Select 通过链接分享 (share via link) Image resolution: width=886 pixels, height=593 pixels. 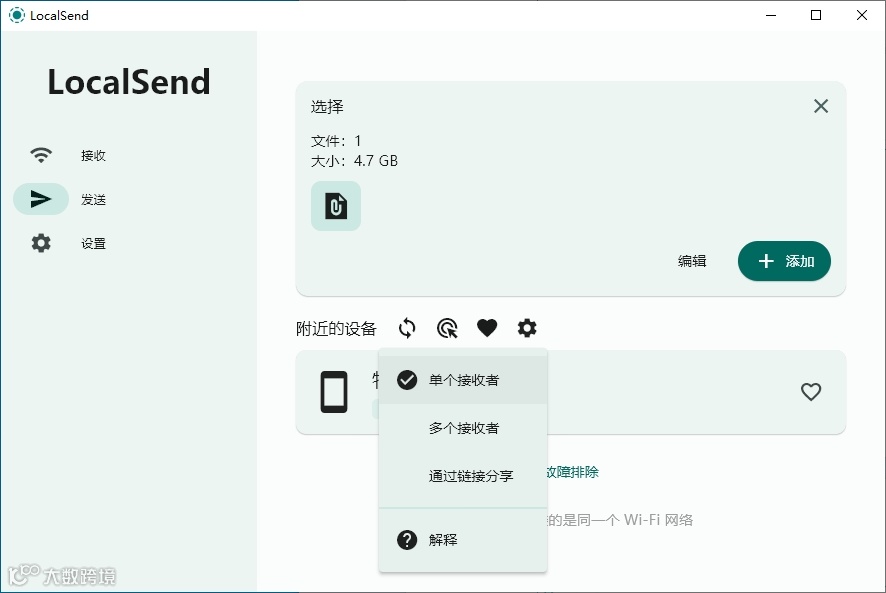click(x=463, y=476)
